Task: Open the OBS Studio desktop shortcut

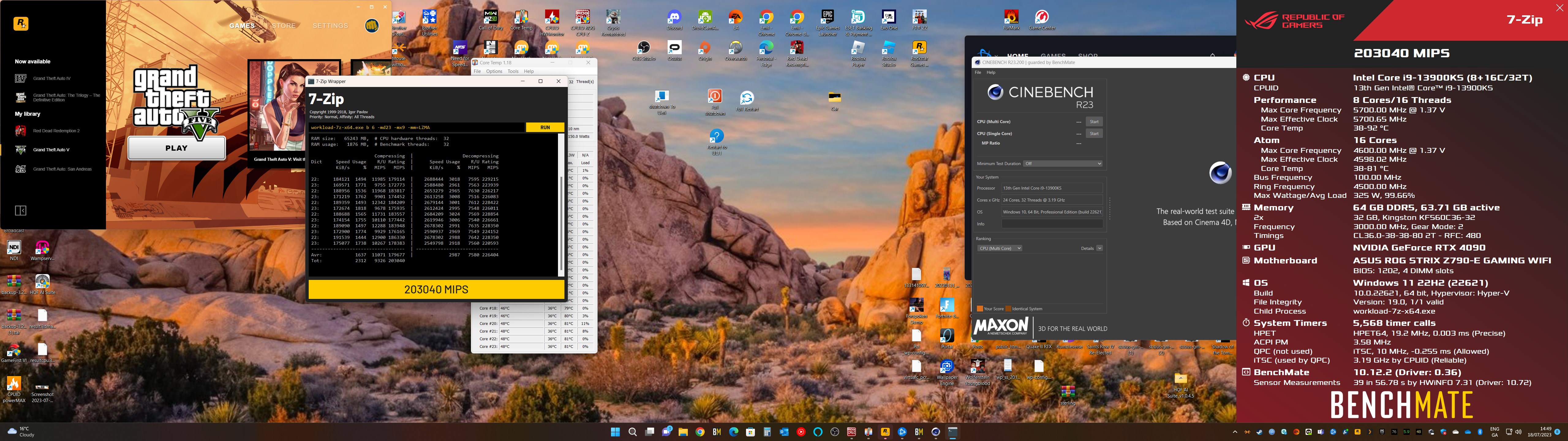Action: point(643,51)
